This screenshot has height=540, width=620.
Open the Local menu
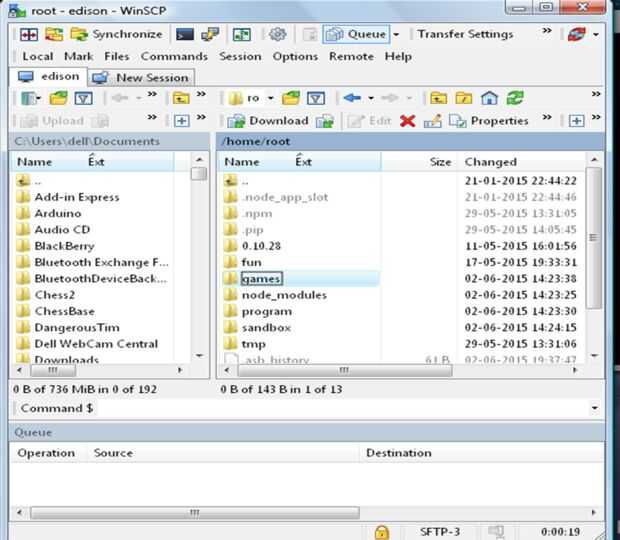tap(38, 57)
